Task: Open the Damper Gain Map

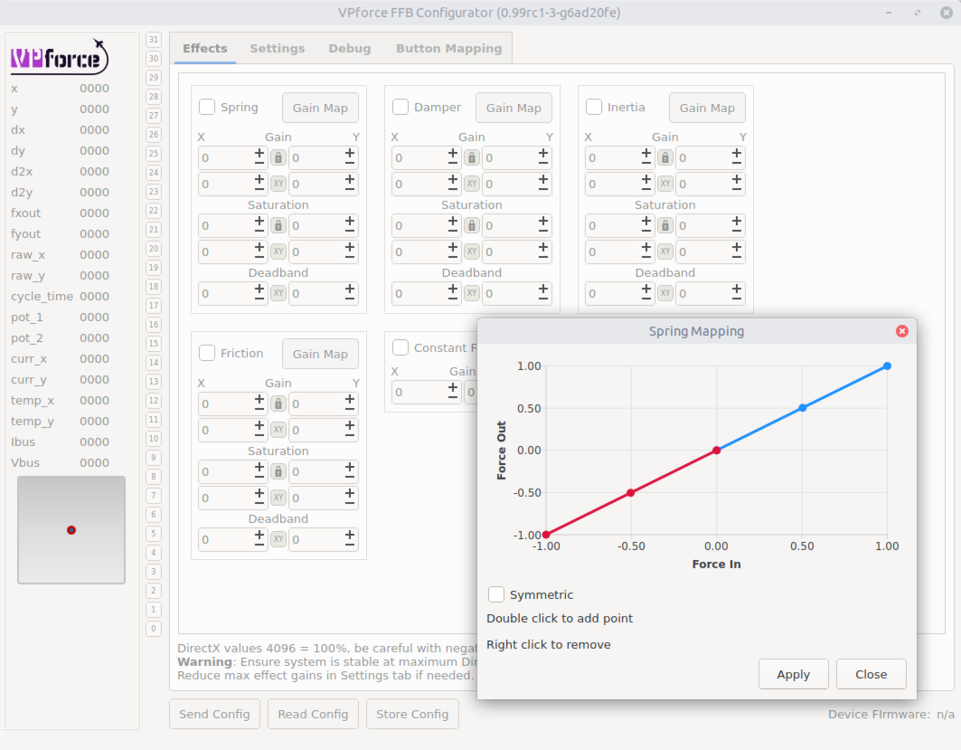Action: [514, 108]
